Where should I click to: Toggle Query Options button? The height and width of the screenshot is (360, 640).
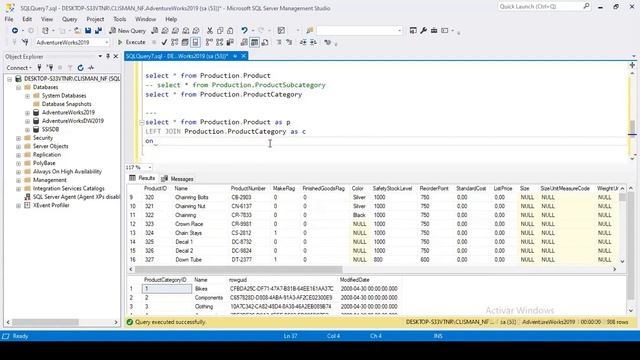click(185, 42)
